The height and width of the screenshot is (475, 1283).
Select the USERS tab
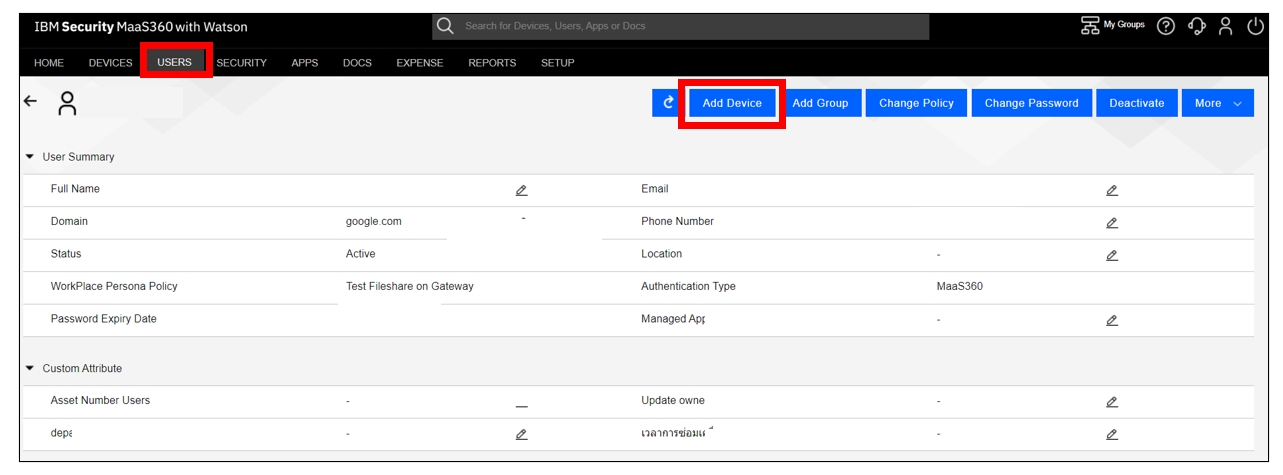point(175,62)
